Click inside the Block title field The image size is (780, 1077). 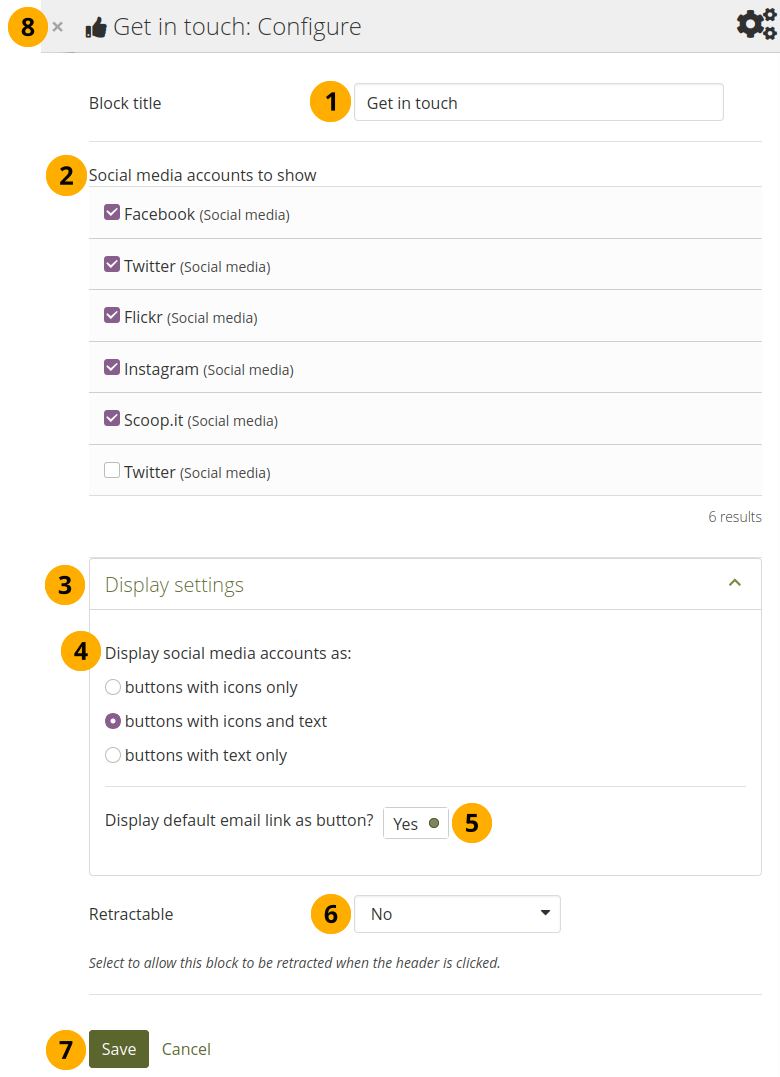[x=538, y=102]
